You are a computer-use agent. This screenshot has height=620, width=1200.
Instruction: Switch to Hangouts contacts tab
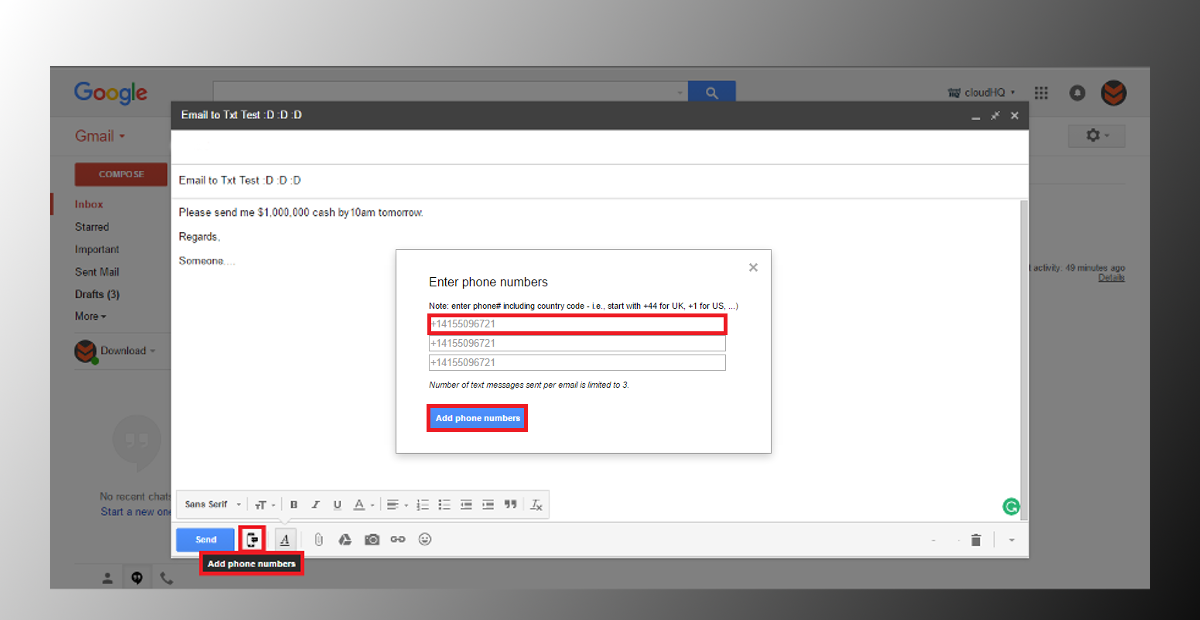tap(108, 578)
